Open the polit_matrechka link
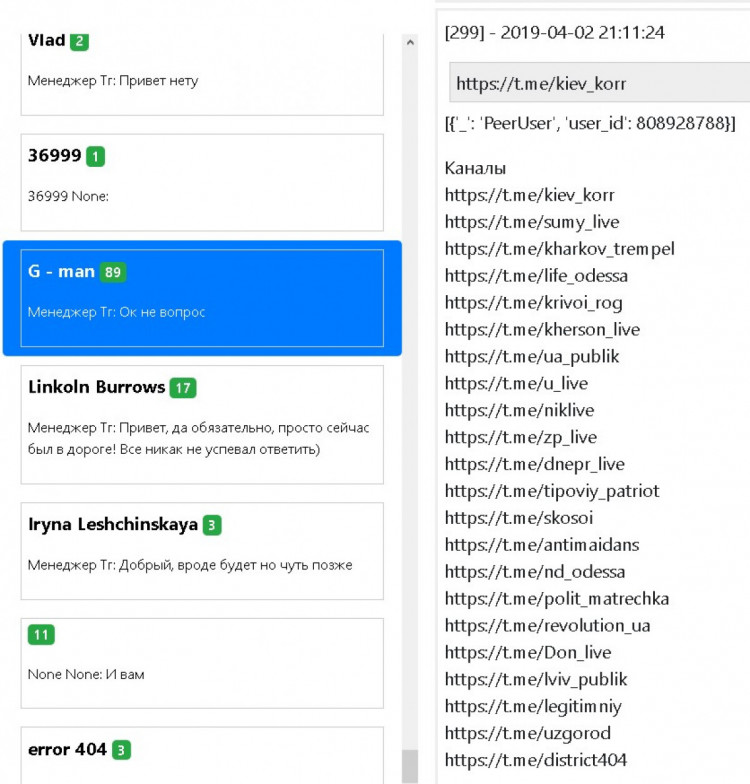 (557, 599)
